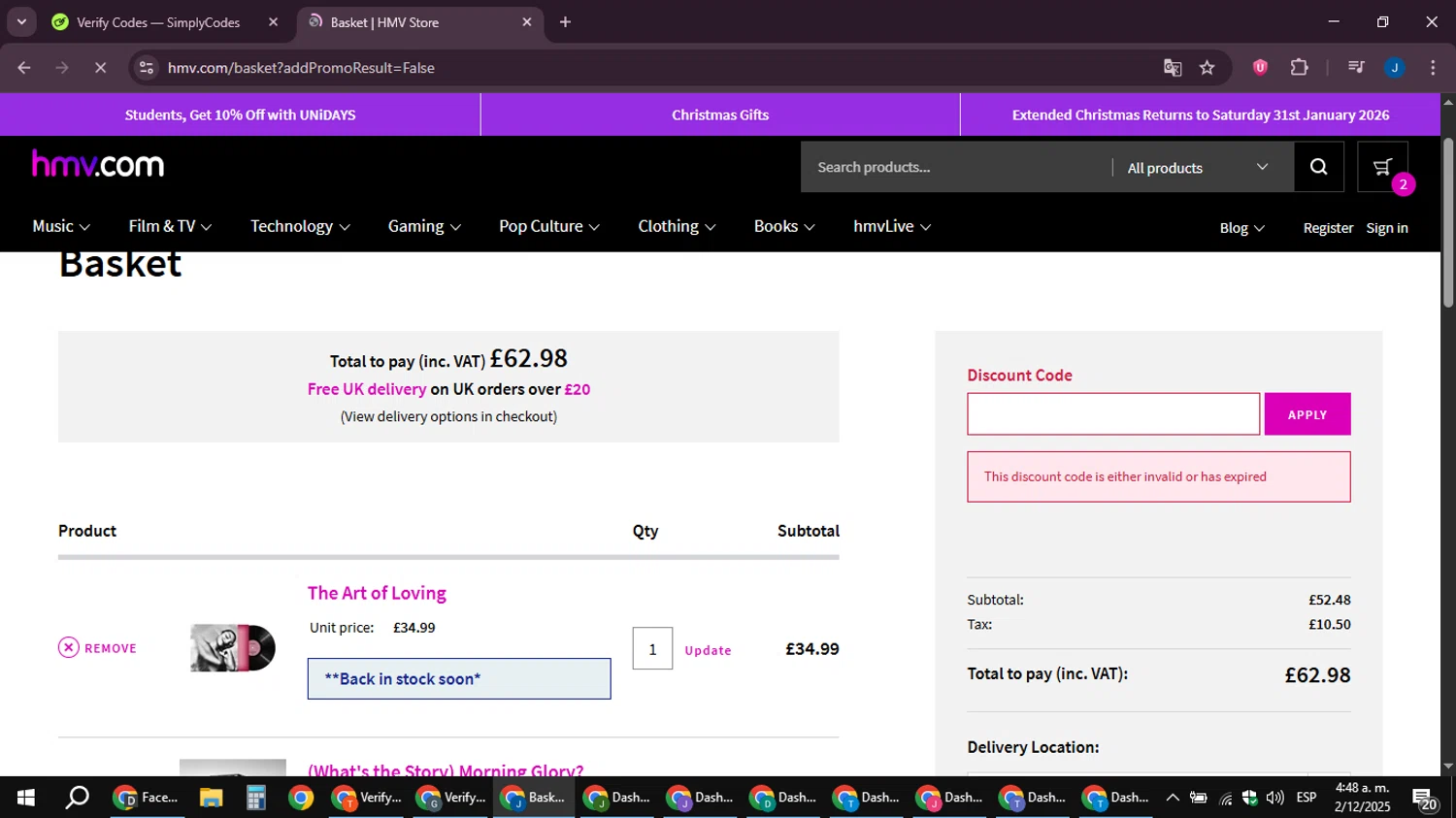Click the APPLY discount button
This screenshot has height=818, width=1456.
pos(1307,414)
